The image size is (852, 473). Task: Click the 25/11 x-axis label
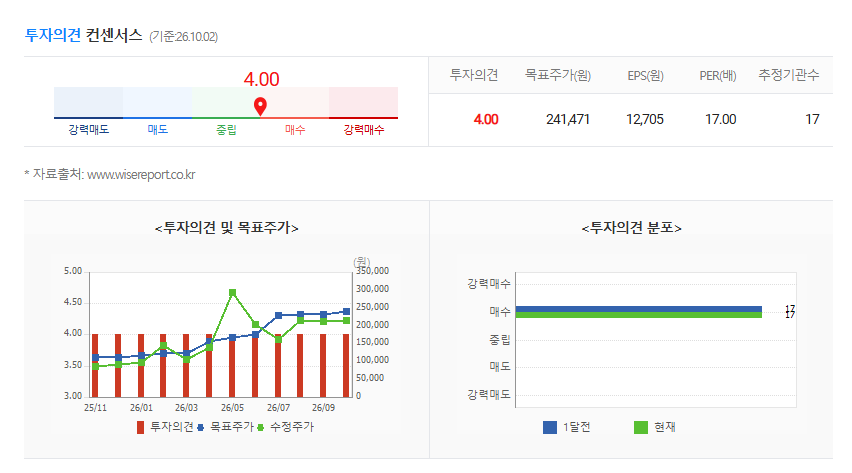click(96, 408)
